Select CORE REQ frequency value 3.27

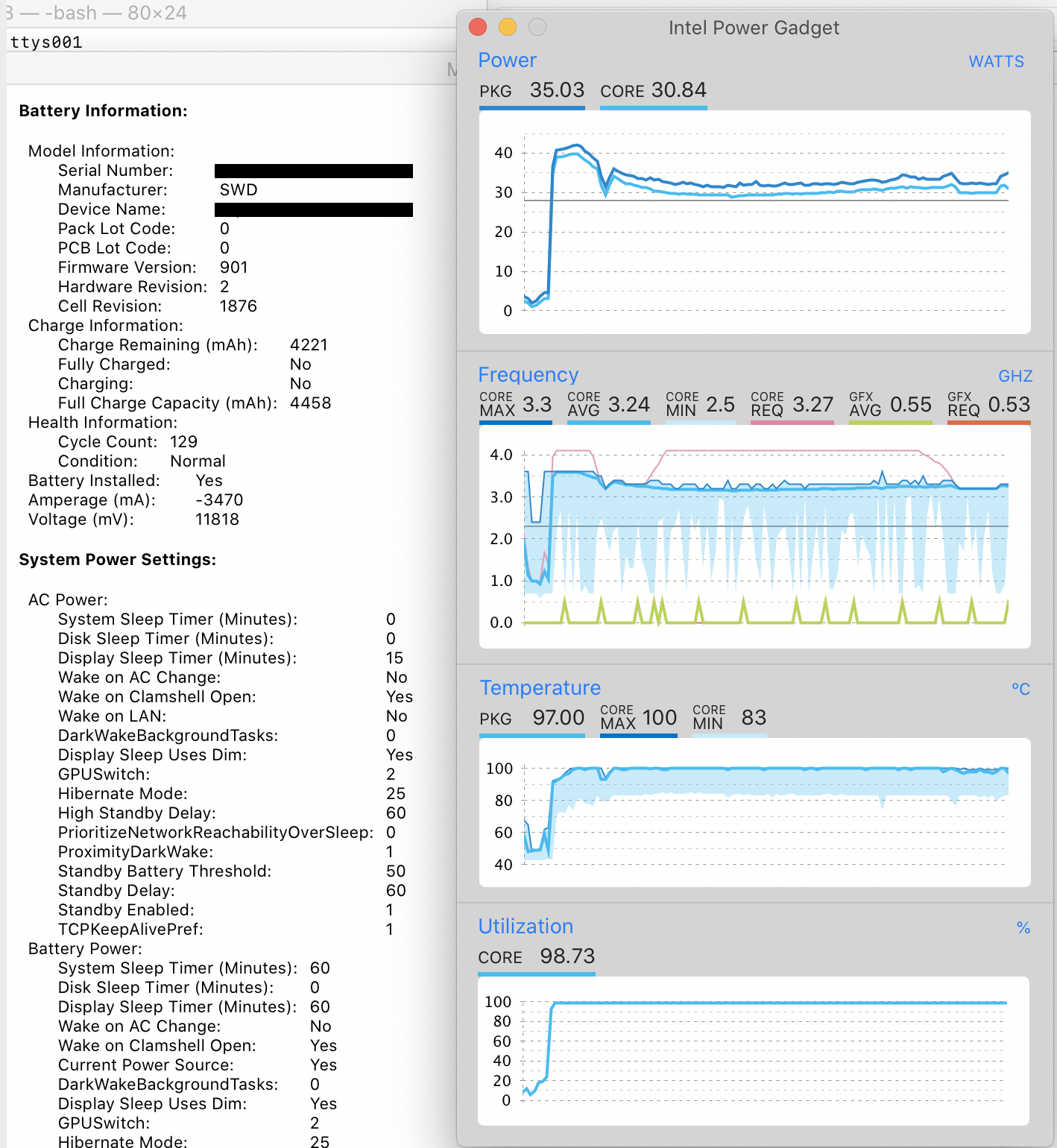coord(813,405)
